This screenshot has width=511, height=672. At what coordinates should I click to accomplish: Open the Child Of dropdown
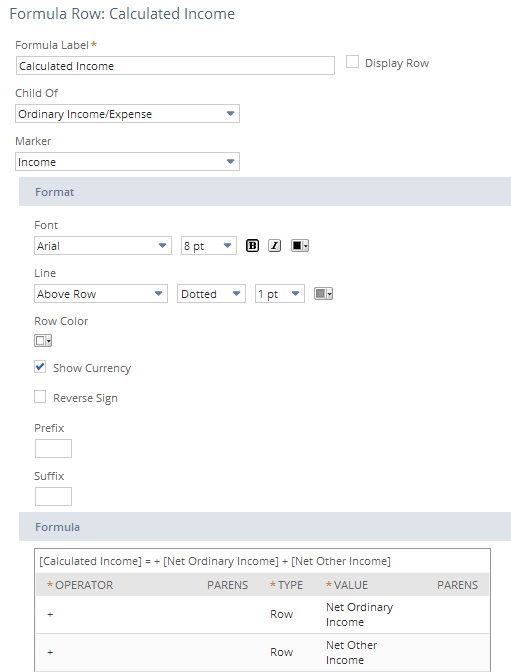click(127, 114)
